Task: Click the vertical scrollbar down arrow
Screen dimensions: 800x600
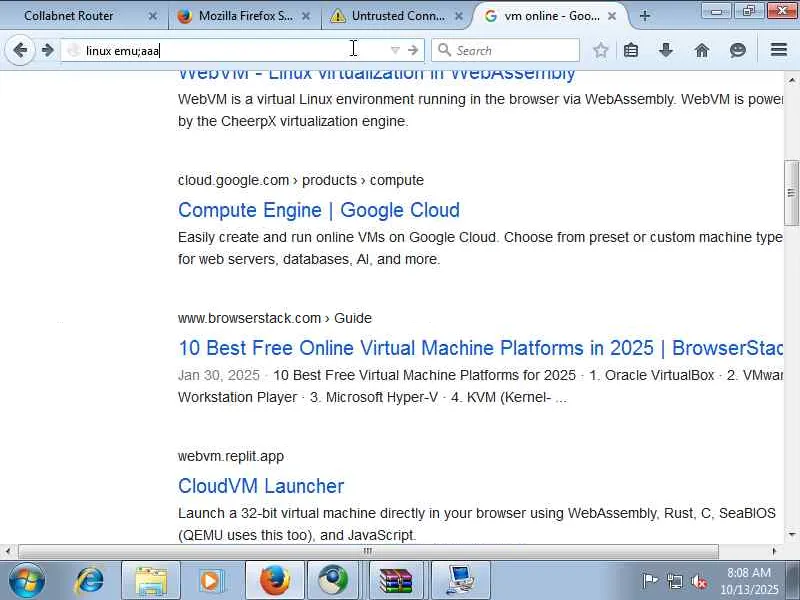Action: click(x=791, y=535)
